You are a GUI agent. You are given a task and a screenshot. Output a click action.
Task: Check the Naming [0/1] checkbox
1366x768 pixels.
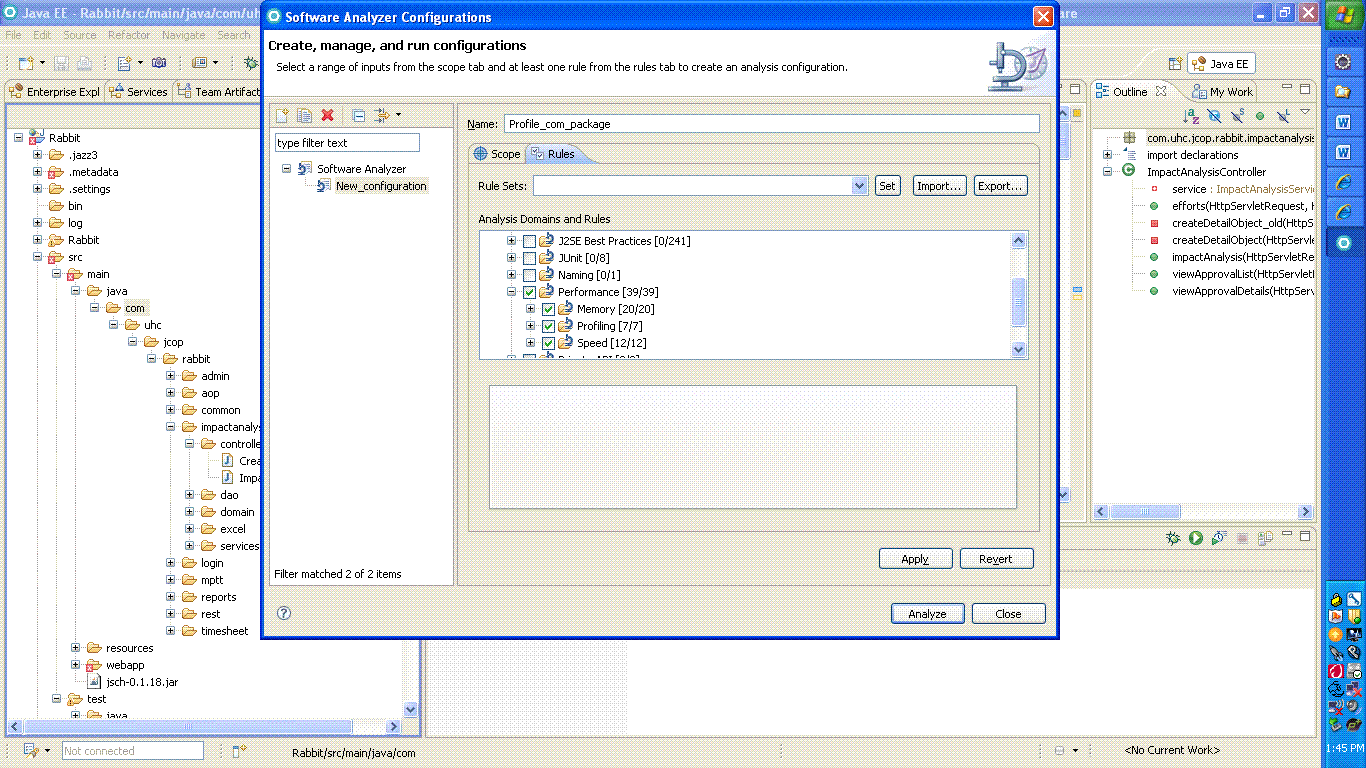[x=529, y=275]
